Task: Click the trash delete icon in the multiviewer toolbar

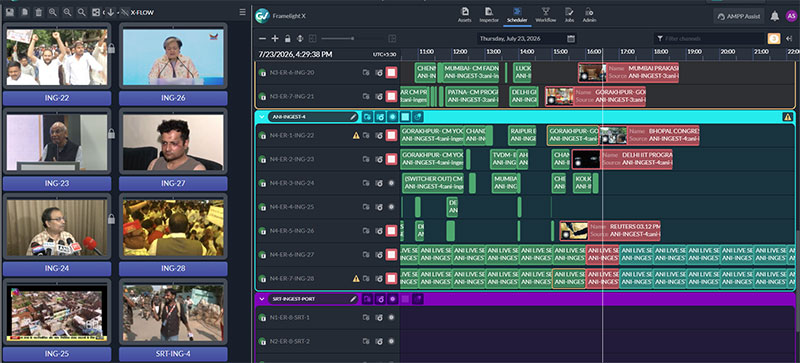Action: point(38,12)
